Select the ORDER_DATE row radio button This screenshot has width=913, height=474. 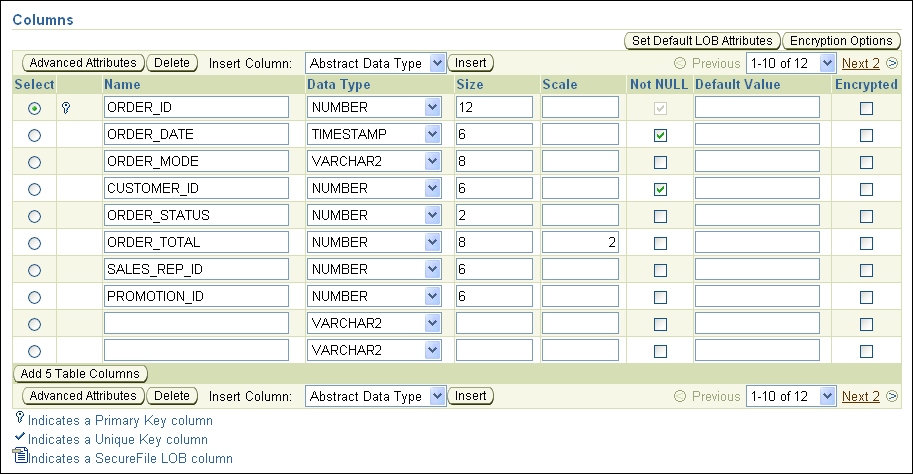(x=35, y=135)
